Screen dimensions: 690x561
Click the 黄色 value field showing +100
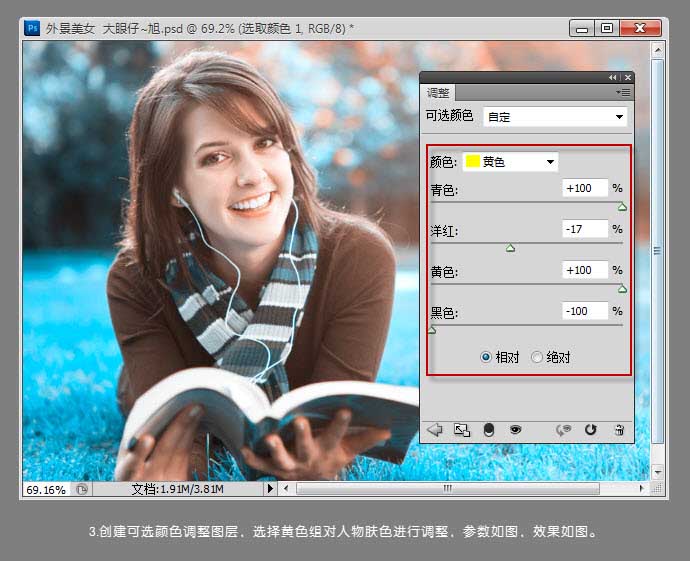[585, 270]
